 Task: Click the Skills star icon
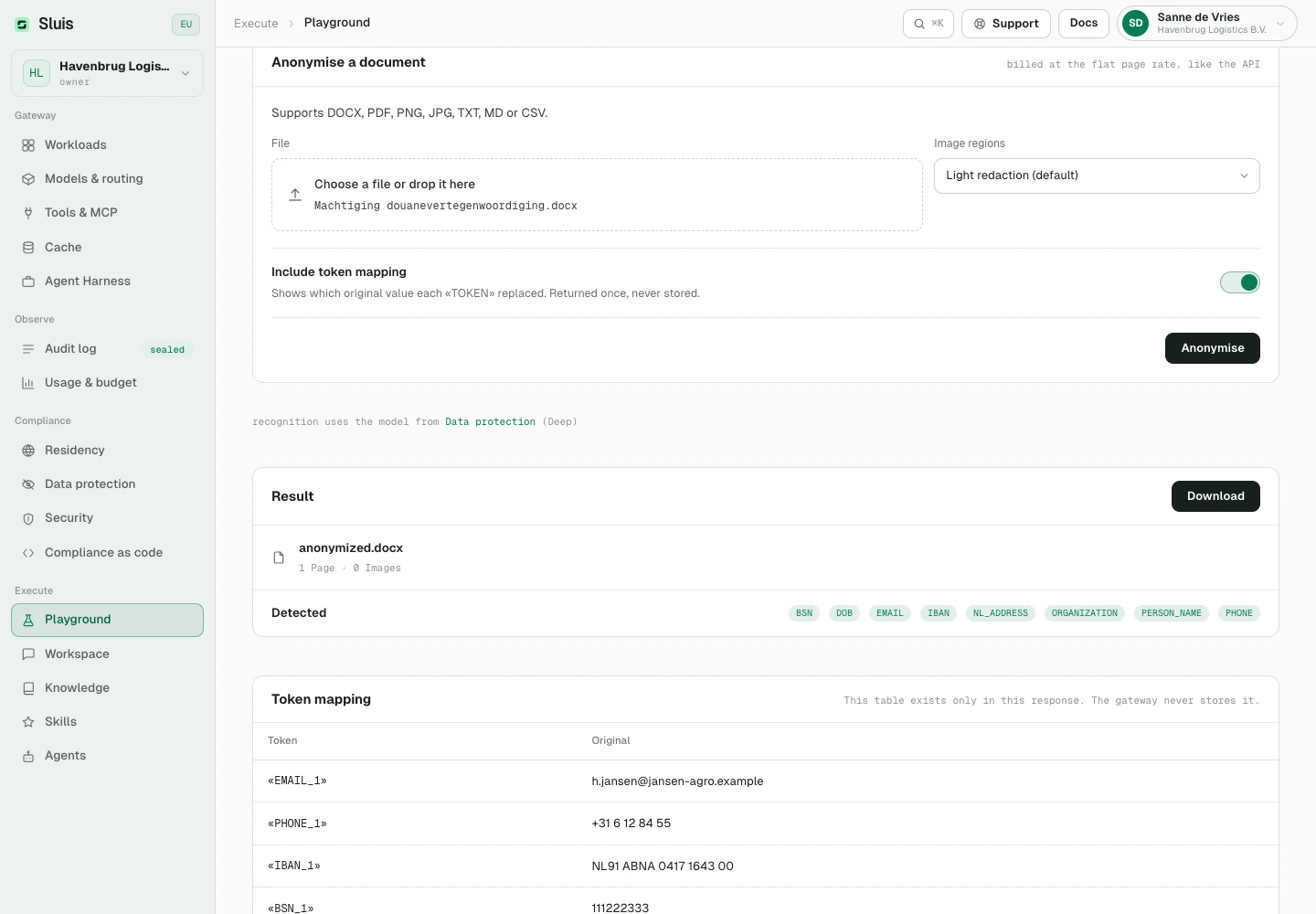[28, 722]
